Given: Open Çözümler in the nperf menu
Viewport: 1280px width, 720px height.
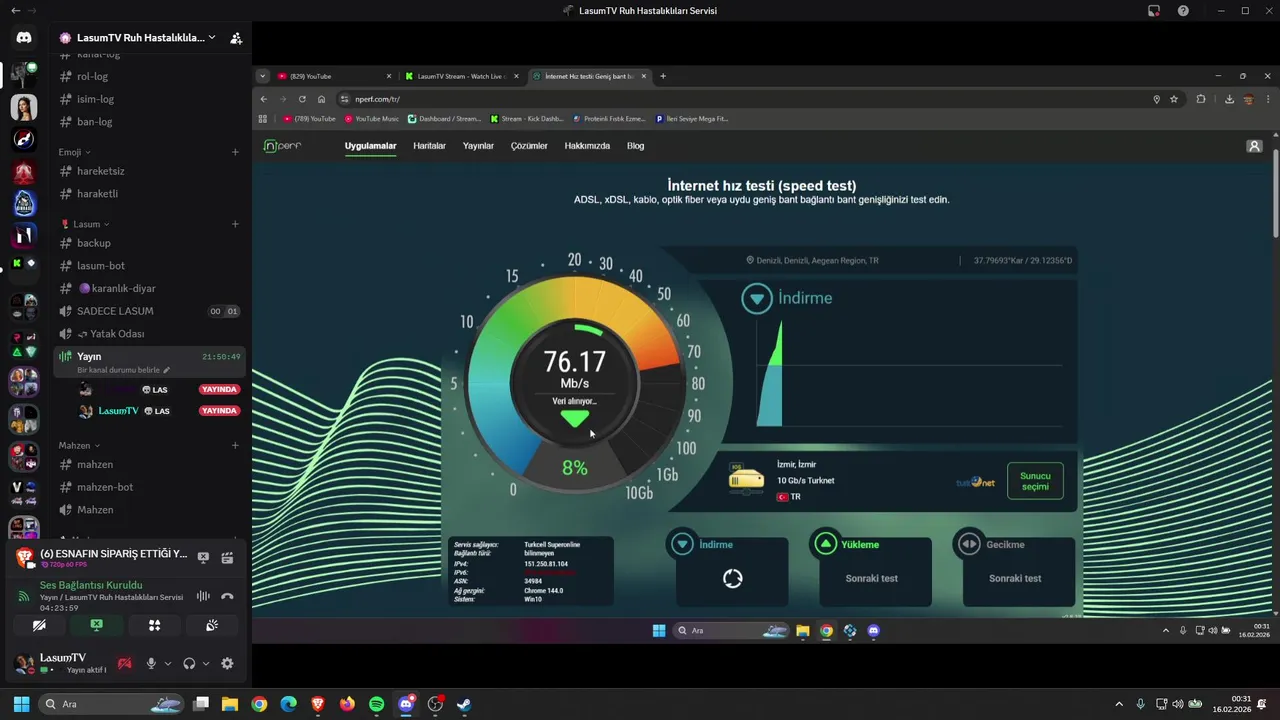Looking at the screenshot, I should click(x=529, y=146).
